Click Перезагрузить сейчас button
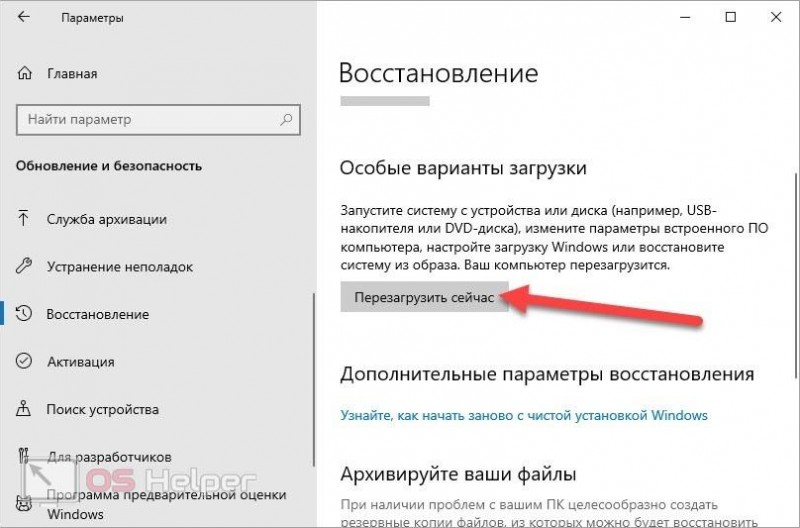 [424, 297]
